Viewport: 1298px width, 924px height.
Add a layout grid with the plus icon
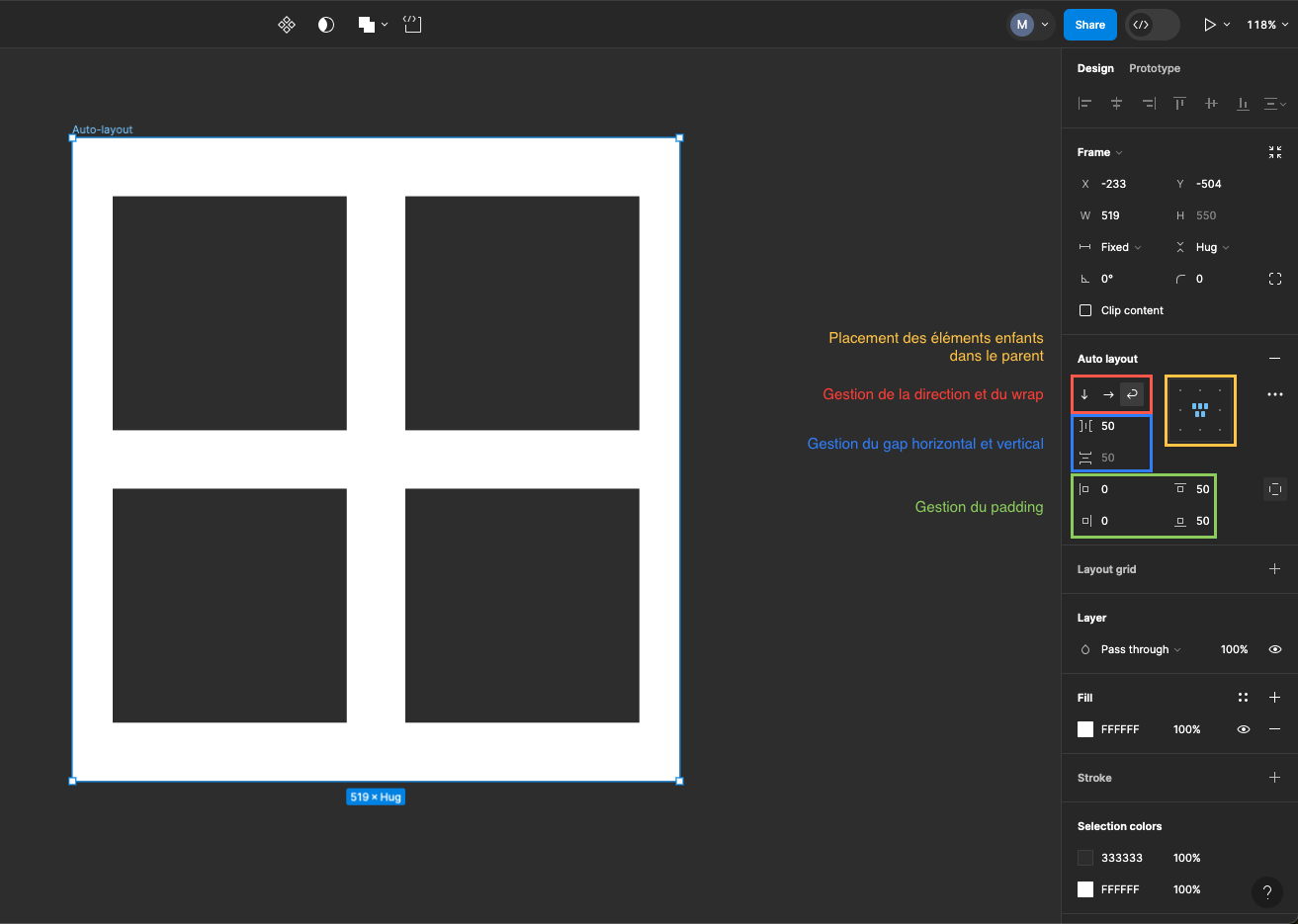pos(1274,568)
